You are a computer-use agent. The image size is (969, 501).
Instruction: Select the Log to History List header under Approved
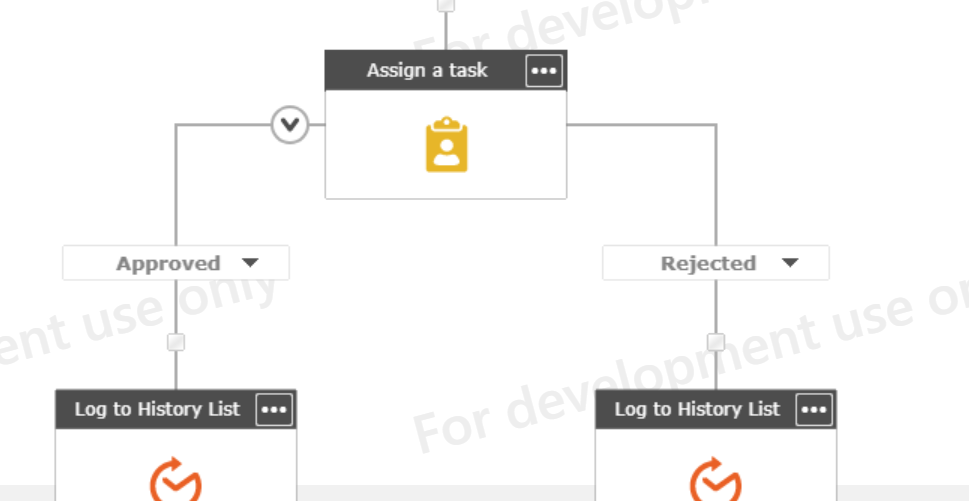[x=157, y=410]
